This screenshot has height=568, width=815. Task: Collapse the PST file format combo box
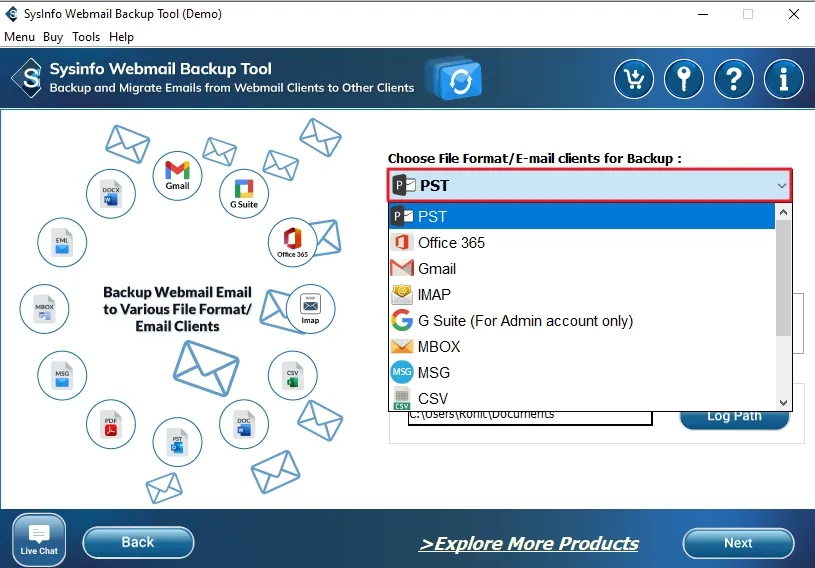[590, 186]
